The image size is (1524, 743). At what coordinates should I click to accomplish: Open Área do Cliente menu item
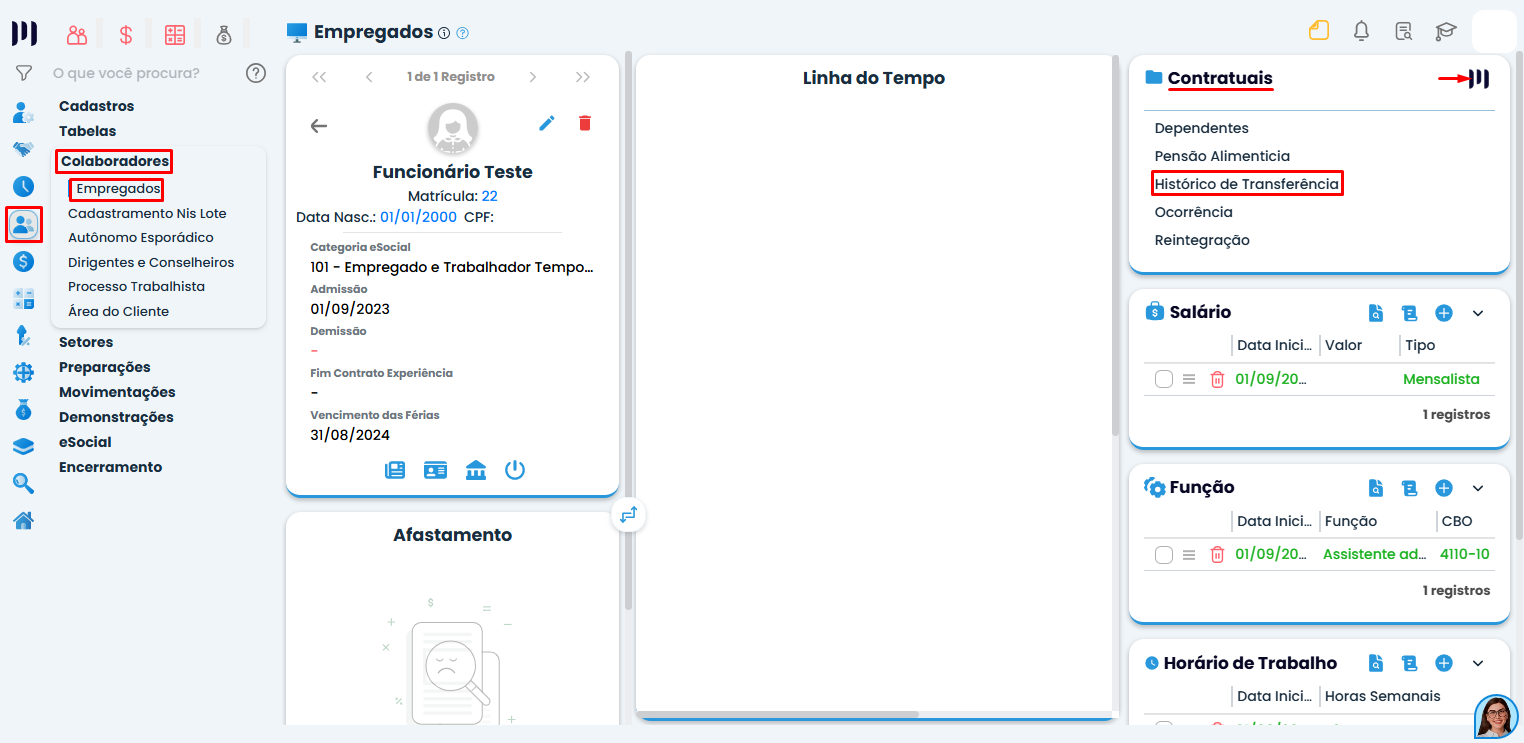tap(118, 311)
